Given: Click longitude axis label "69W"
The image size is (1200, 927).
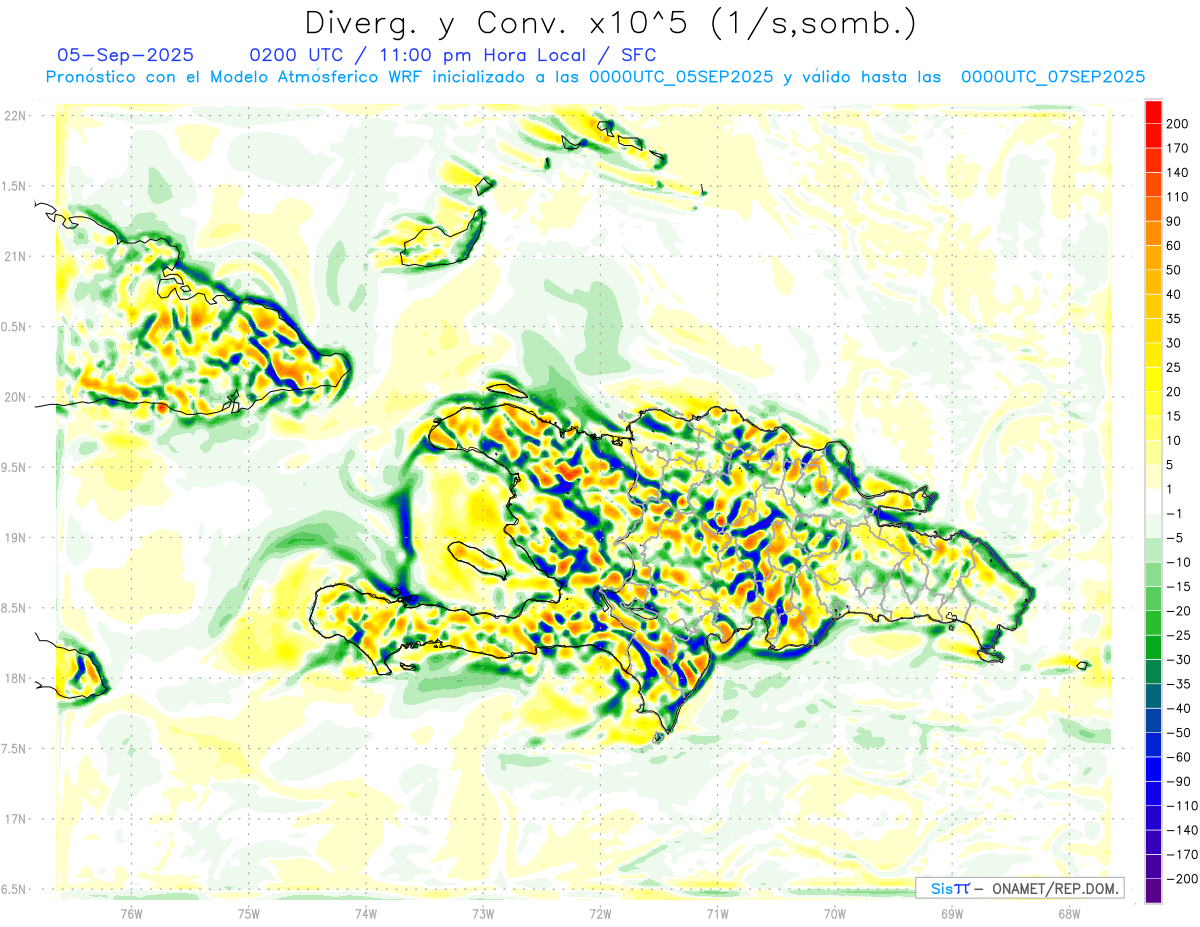Looking at the screenshot, I should pos(951,913).
